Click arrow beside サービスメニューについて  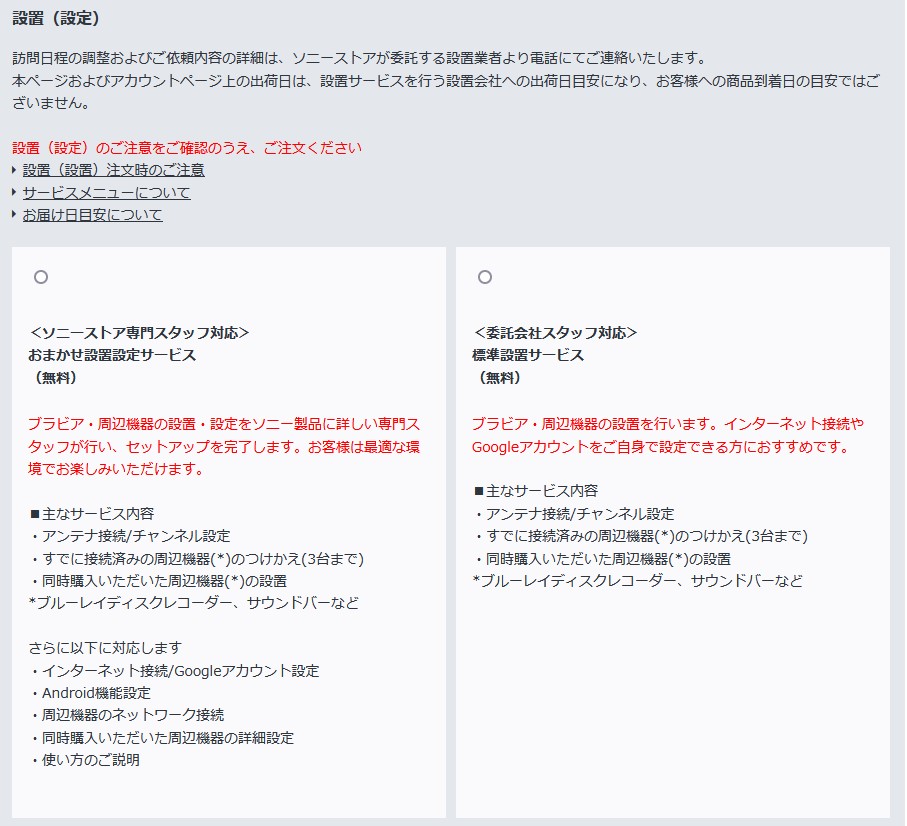tap(14, 192)
